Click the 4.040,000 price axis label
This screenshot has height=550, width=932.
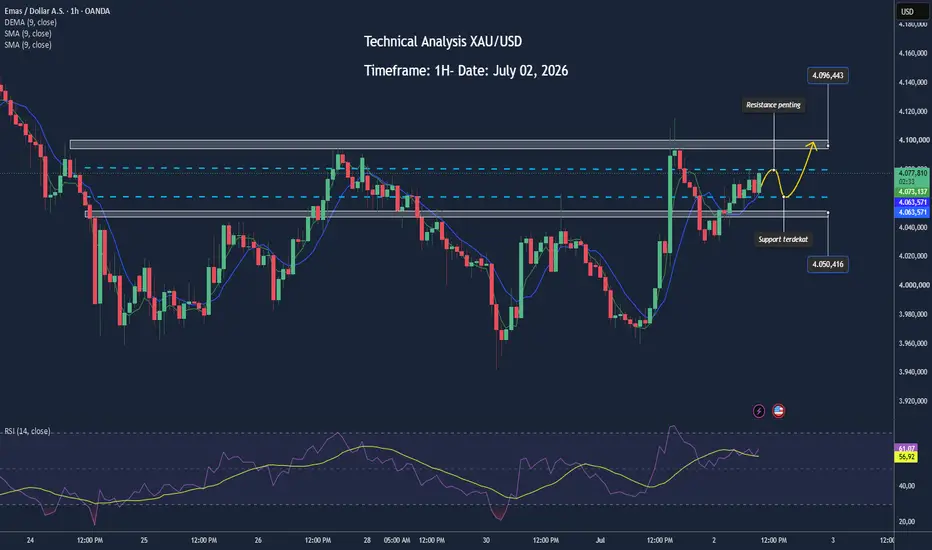coord(913,228)
